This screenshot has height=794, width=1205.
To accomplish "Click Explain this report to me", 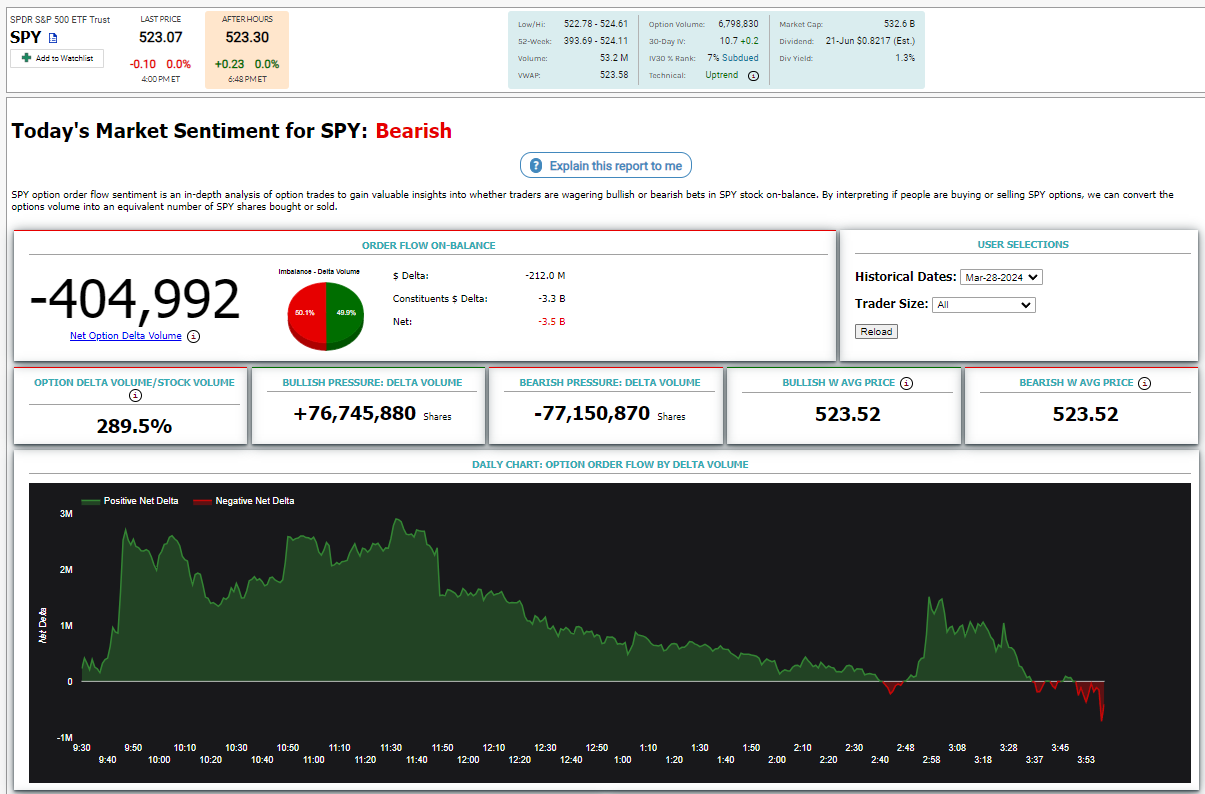I will click(x=605, y=166).
